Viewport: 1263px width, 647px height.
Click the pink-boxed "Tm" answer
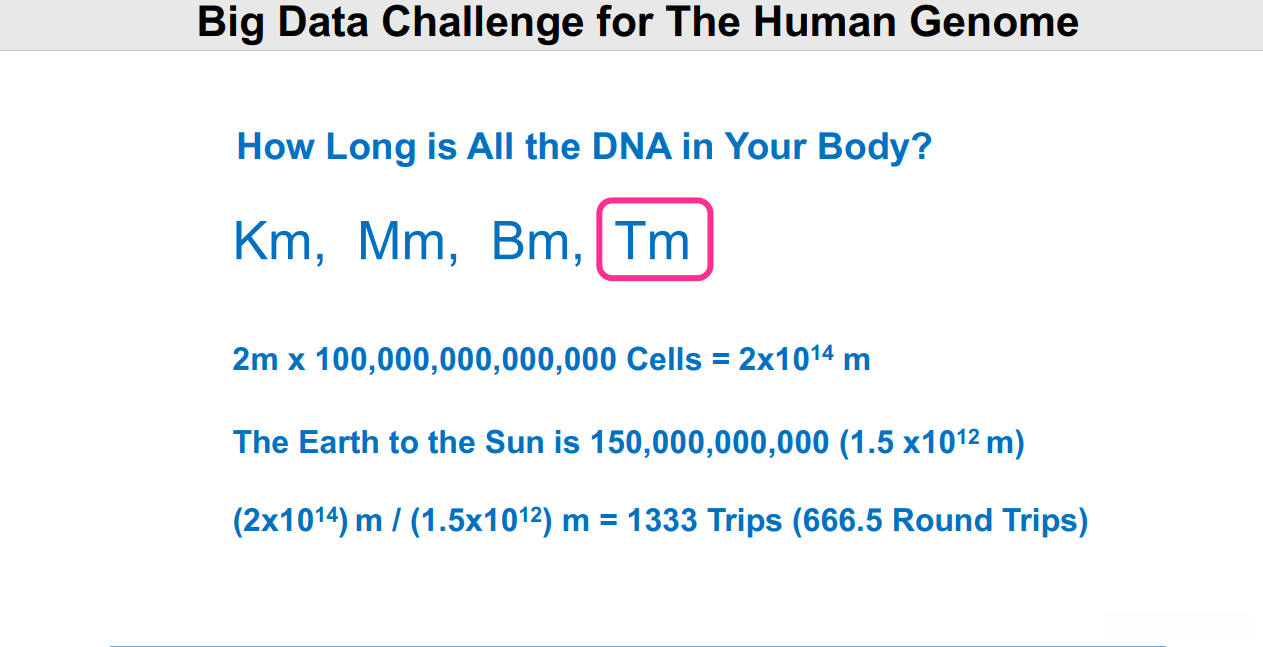click(654, 241)
